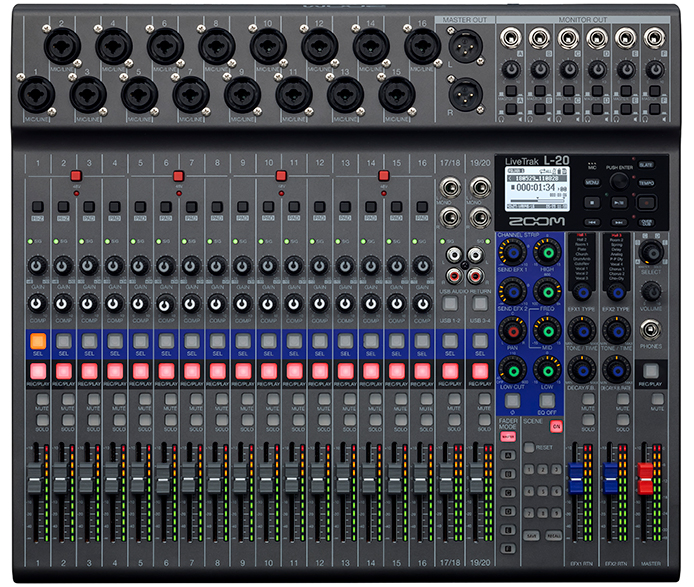This screenshot has height=587, width=694.
Task: Click the headphone SELECT knob
Action: (x=651, y=252)
